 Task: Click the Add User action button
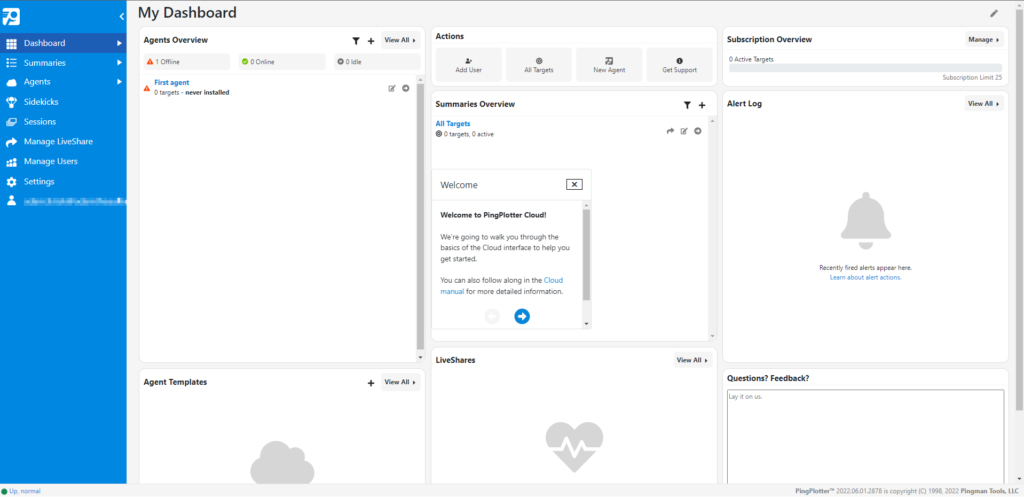click(468, 65)
